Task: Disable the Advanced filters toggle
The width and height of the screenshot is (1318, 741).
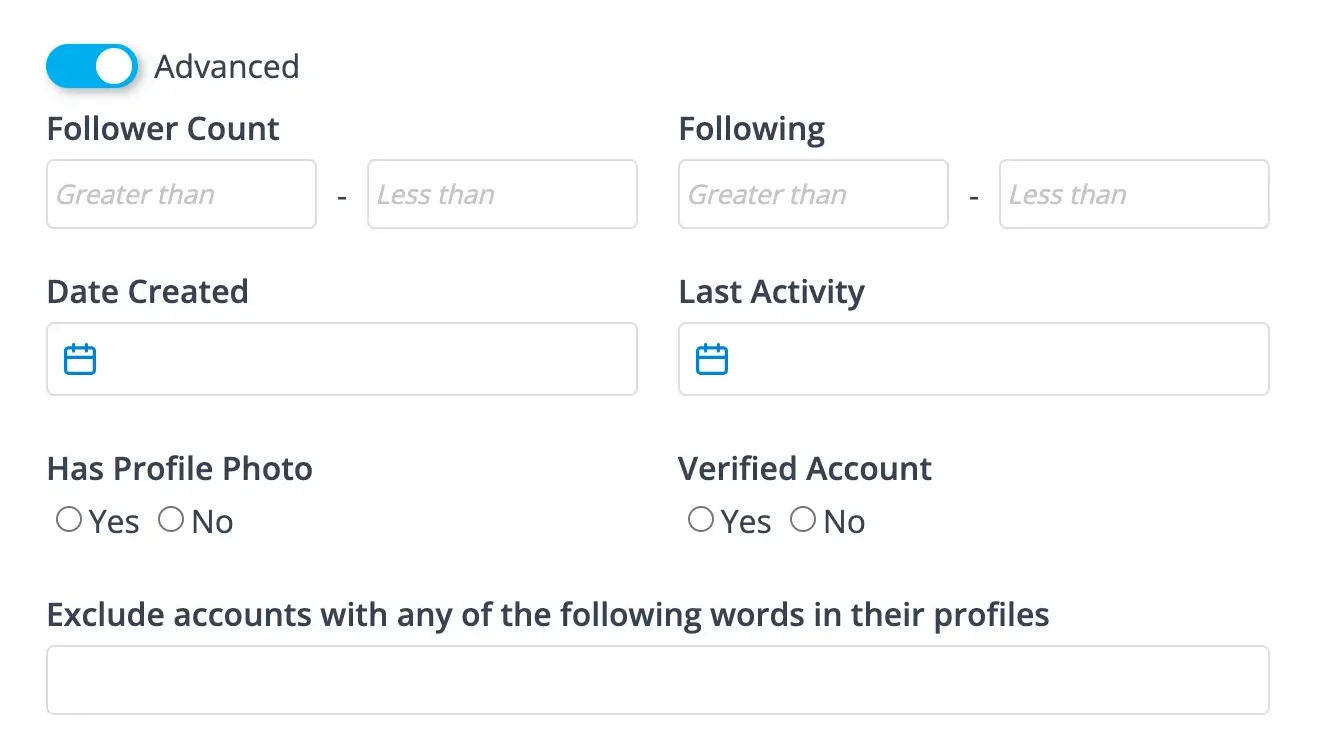Action: coord(92,65)
